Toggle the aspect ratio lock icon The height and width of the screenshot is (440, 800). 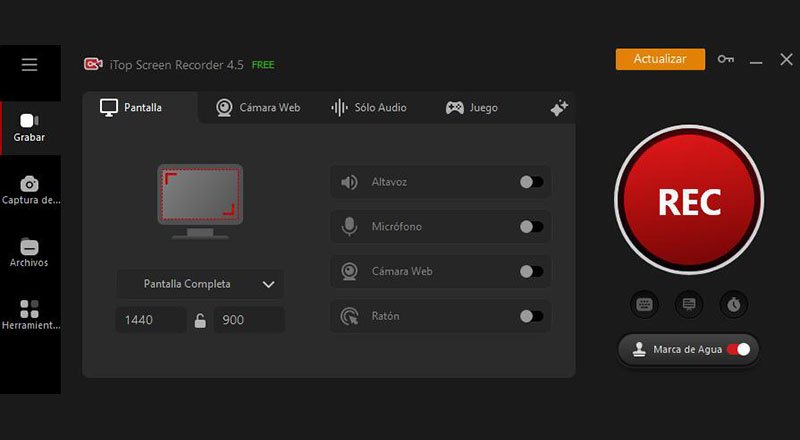200,321
